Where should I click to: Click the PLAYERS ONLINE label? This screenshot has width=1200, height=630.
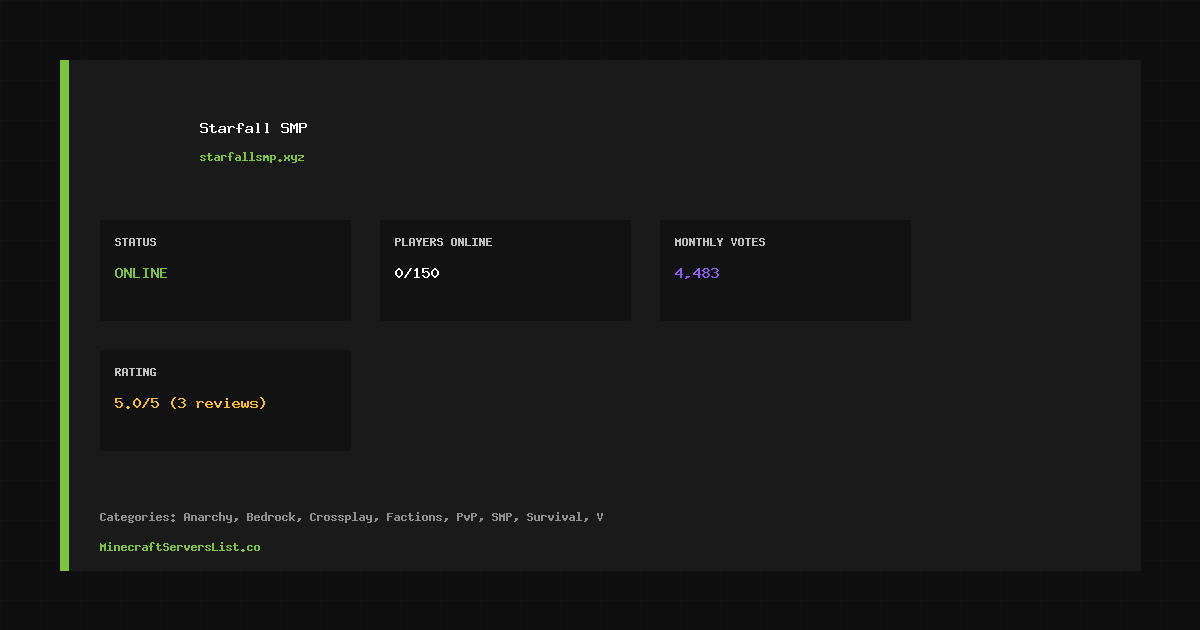click(443, 242)
